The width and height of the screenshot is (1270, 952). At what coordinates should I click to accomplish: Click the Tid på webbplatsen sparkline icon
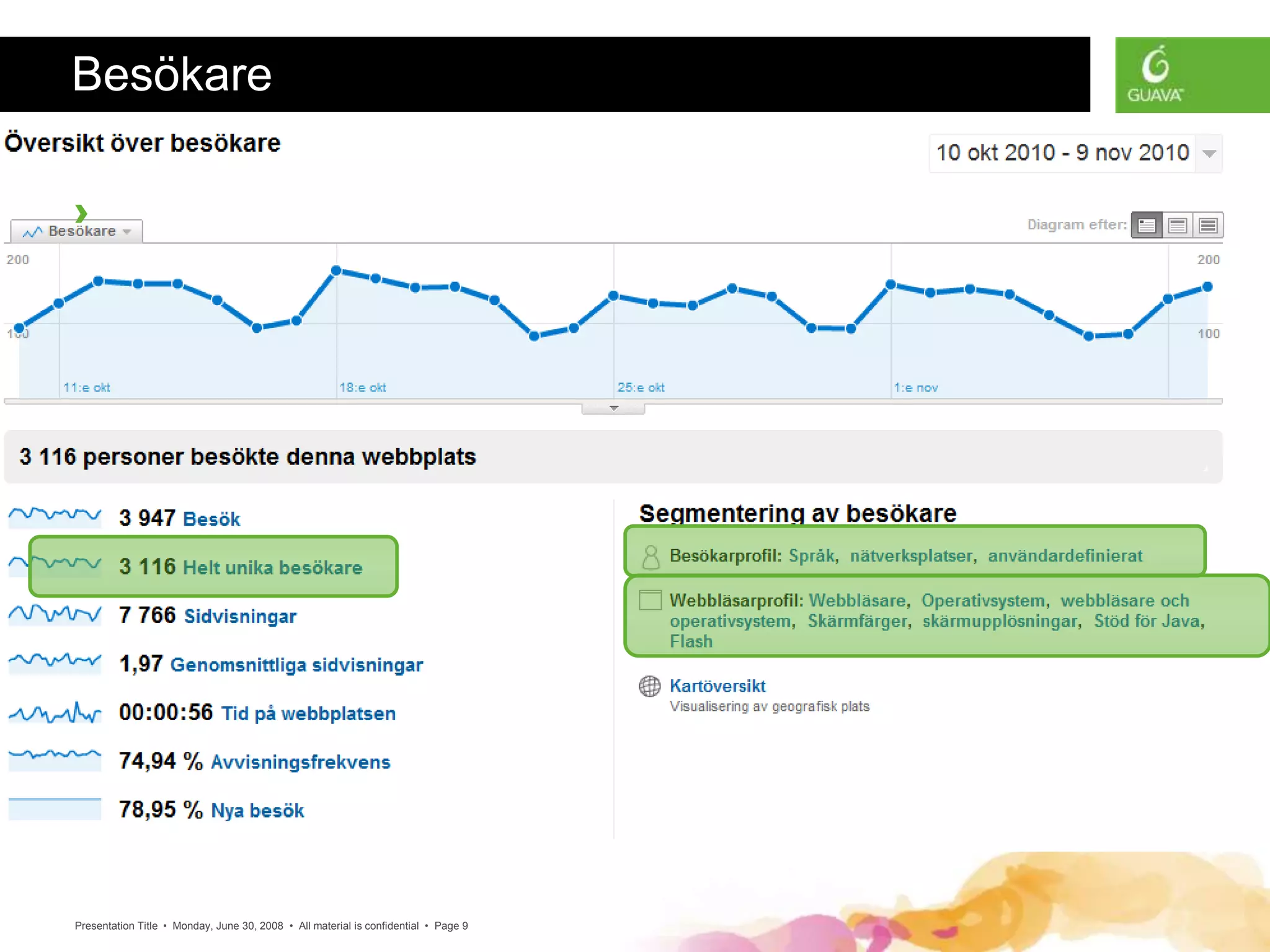(x=55, y=713)
